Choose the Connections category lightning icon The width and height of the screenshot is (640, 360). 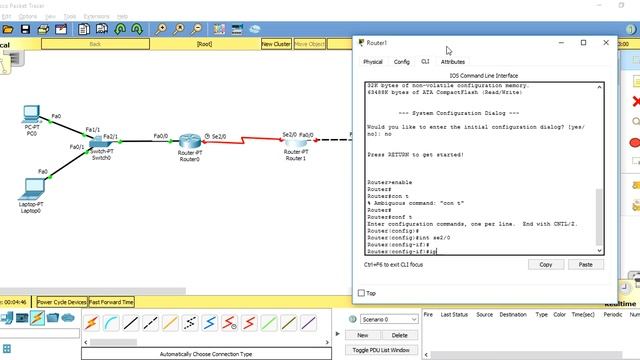(37, 318)
